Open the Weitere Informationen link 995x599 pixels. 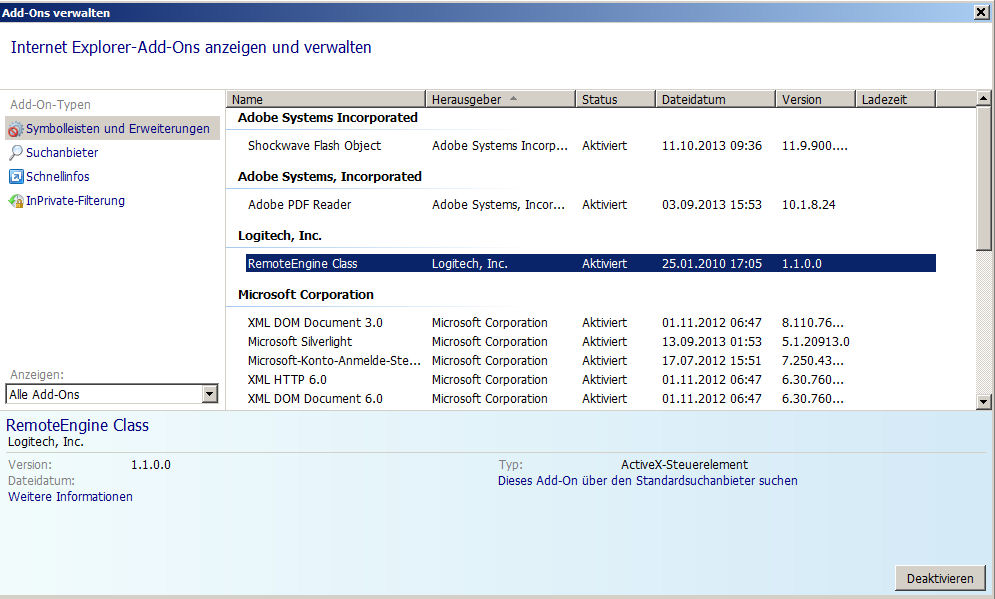(x=70, y=497)
